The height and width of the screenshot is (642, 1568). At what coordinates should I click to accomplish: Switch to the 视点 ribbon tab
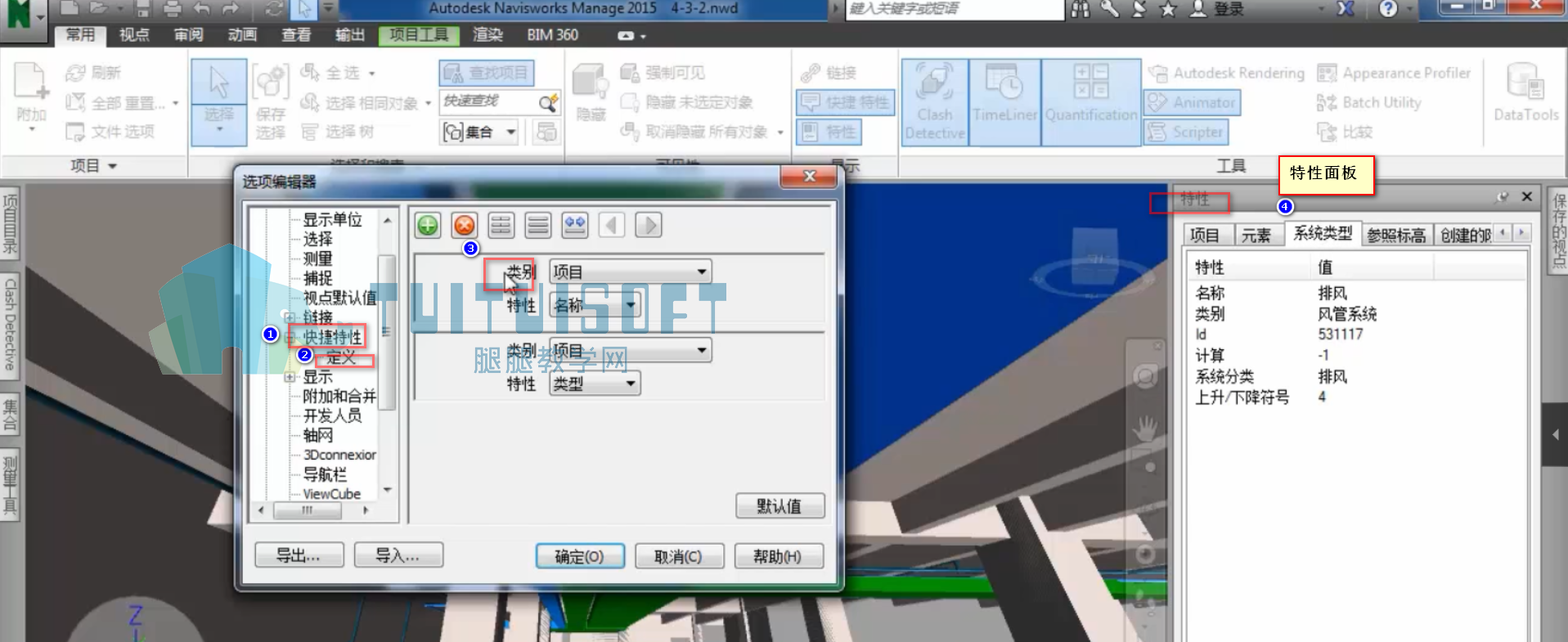pos(134,34)
